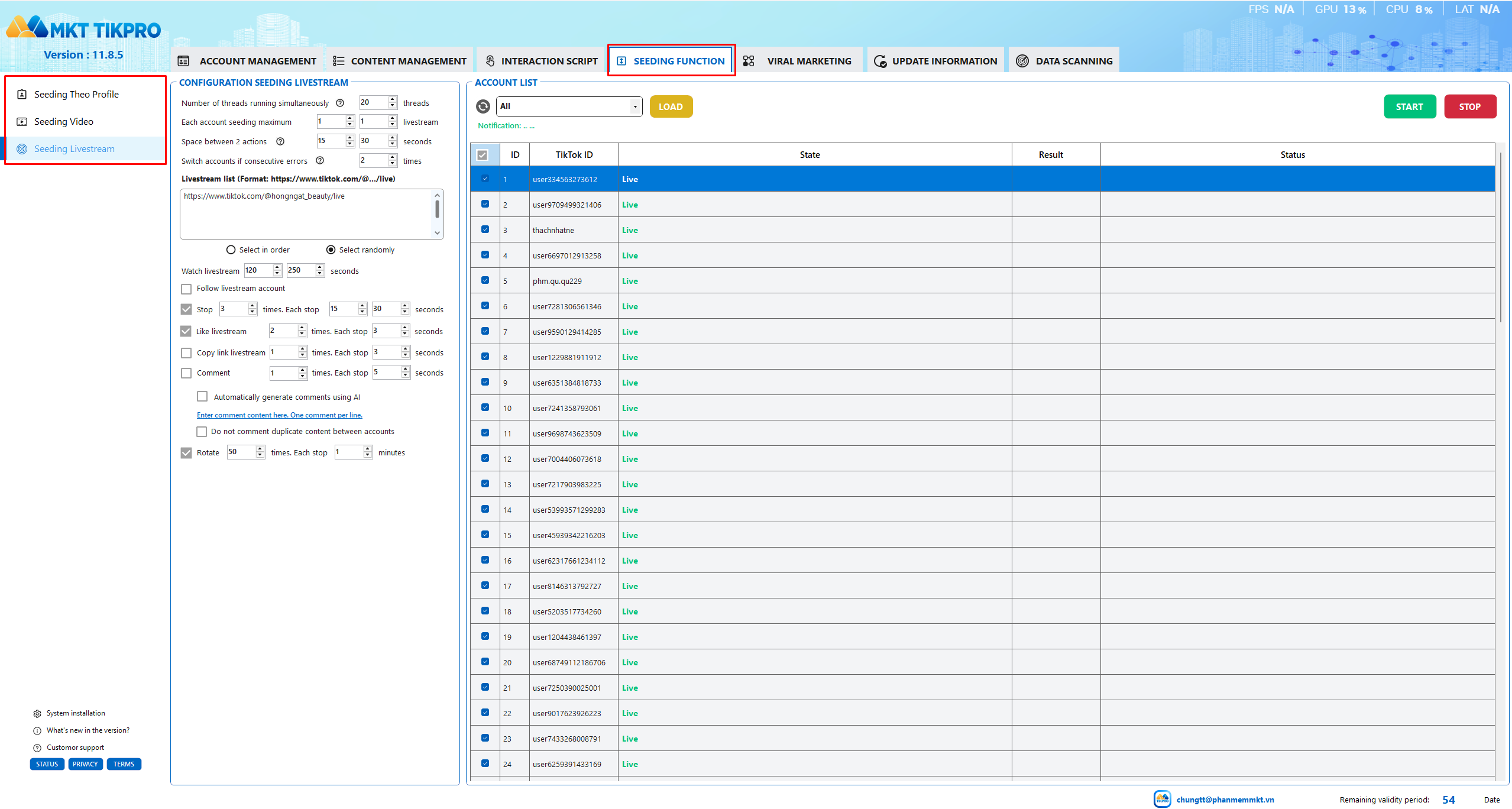Click the Data Scanning icon
1512x809 pixels.
click(1022, 61)
